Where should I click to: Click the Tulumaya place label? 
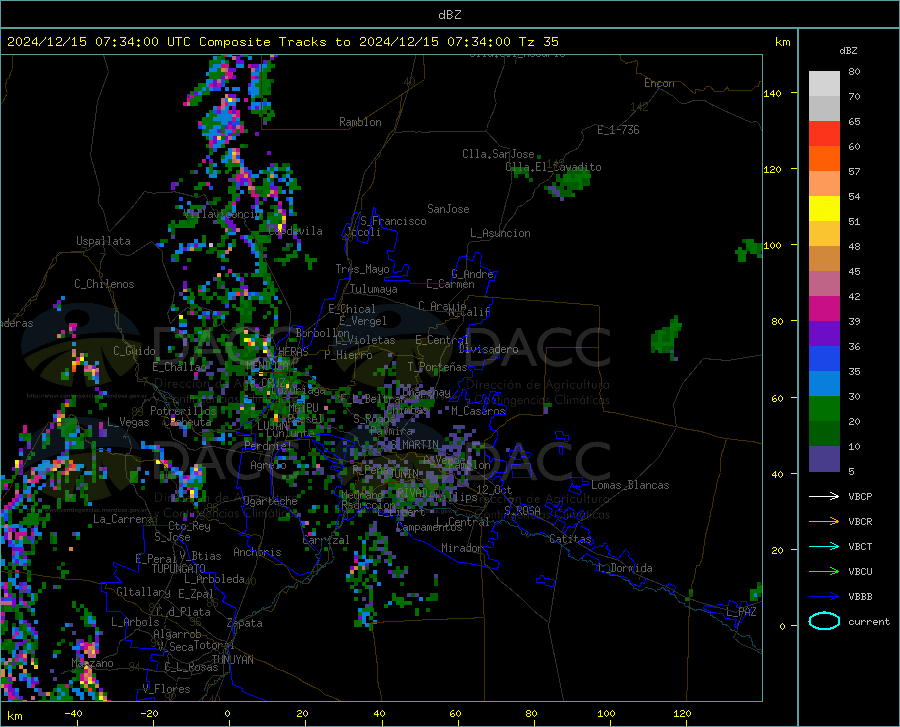coord(374,289)
